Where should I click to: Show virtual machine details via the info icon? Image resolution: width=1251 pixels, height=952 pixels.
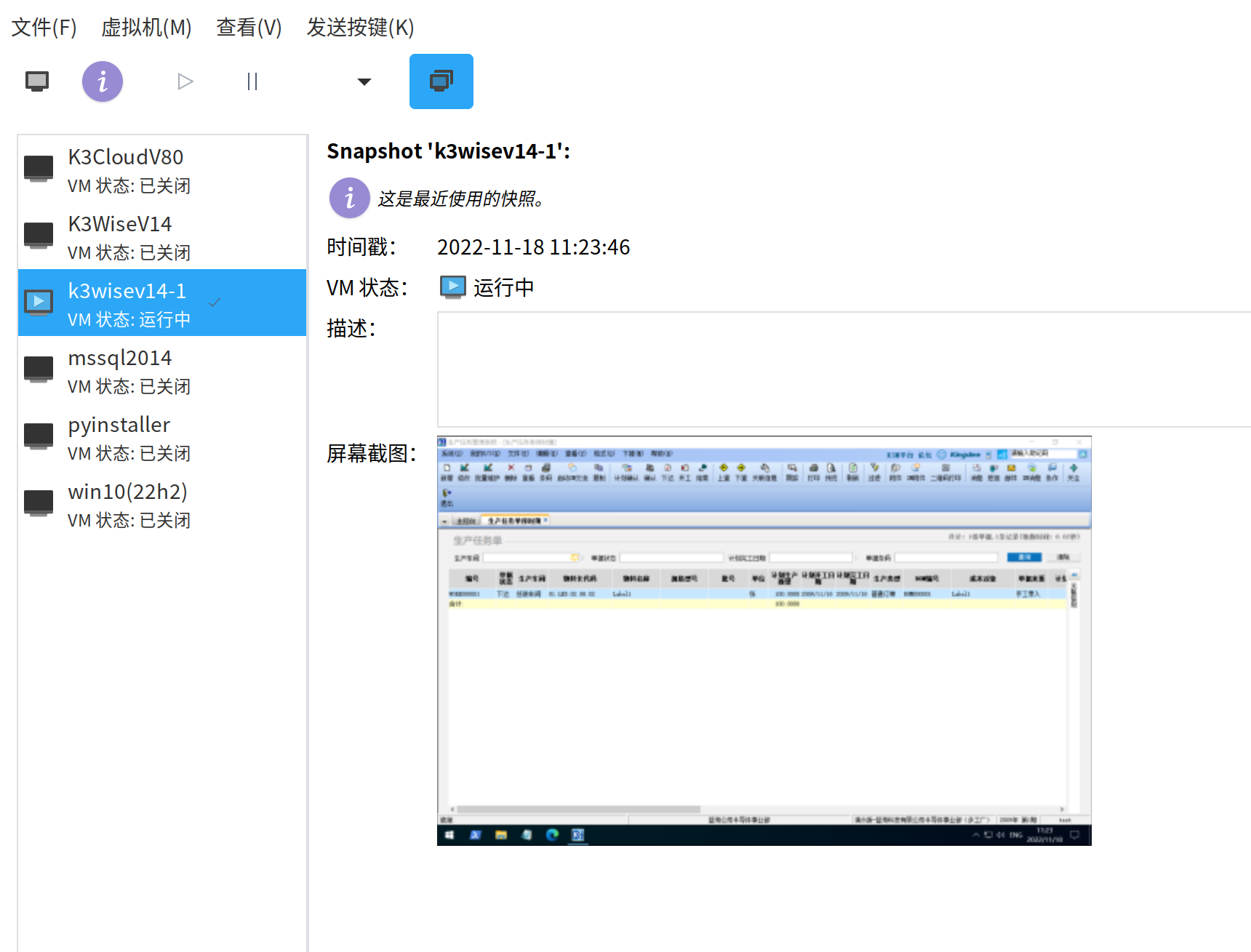(x=102, y=81)
